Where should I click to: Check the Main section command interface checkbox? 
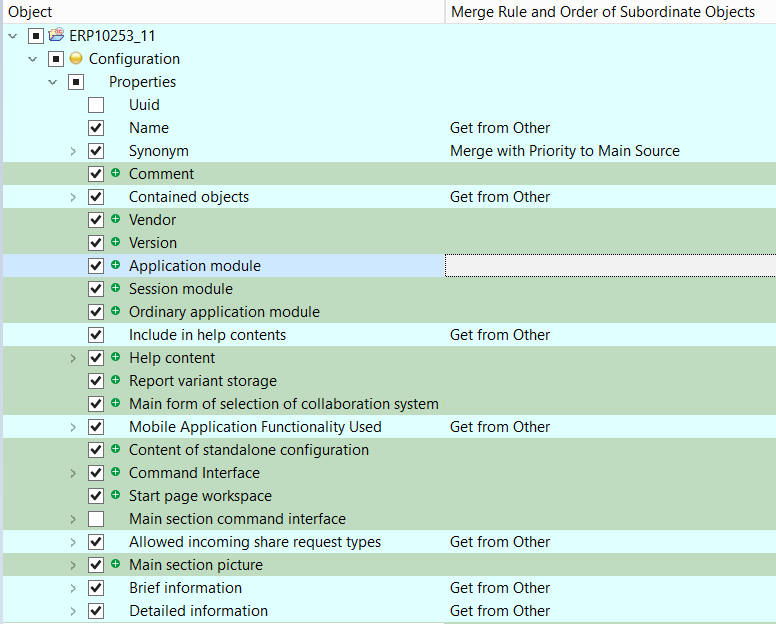click(x=96, y=519)
